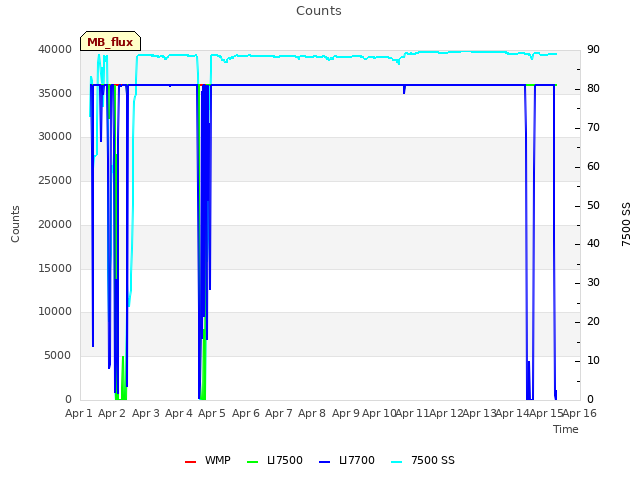Click the 'Apr 9' x-axis tick label
The image size is (640, 480).
pyautogui.click(x=346, y=413)
